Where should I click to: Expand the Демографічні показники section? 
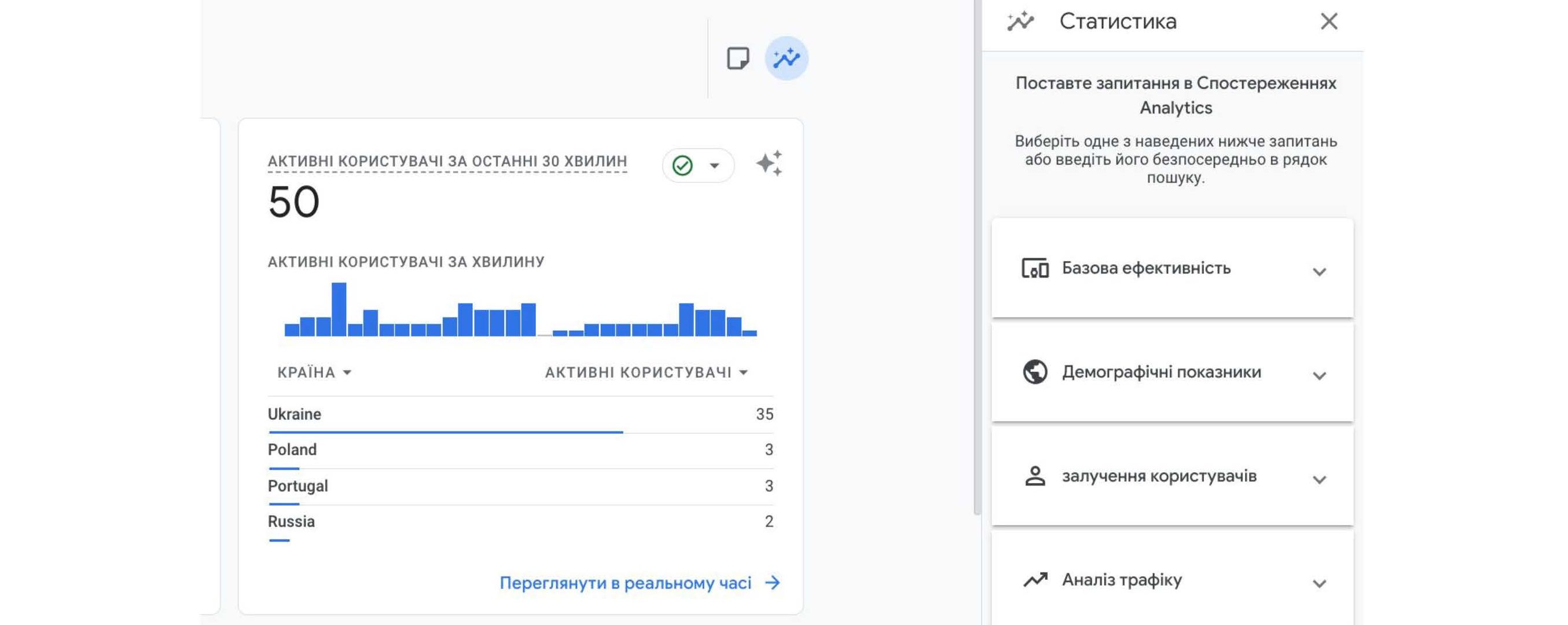pyautogui.click(x=1320, y=377)
